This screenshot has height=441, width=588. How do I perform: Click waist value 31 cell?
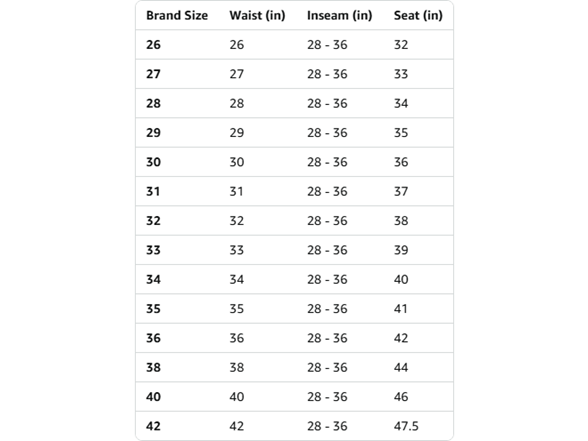tap(237, 191)
